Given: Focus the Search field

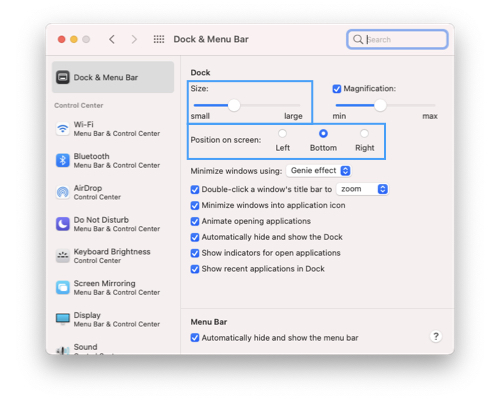Looking at the screenshot, I should point(397,39).
